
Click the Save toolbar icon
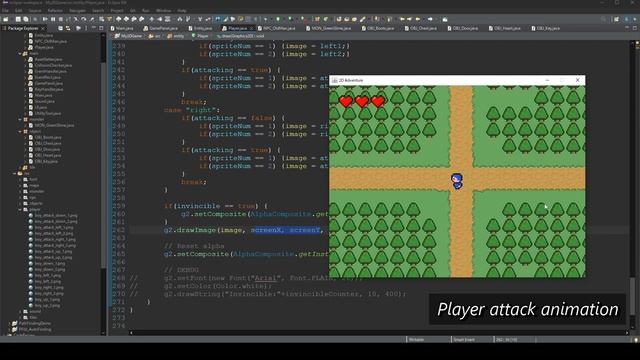click(18, 19)
